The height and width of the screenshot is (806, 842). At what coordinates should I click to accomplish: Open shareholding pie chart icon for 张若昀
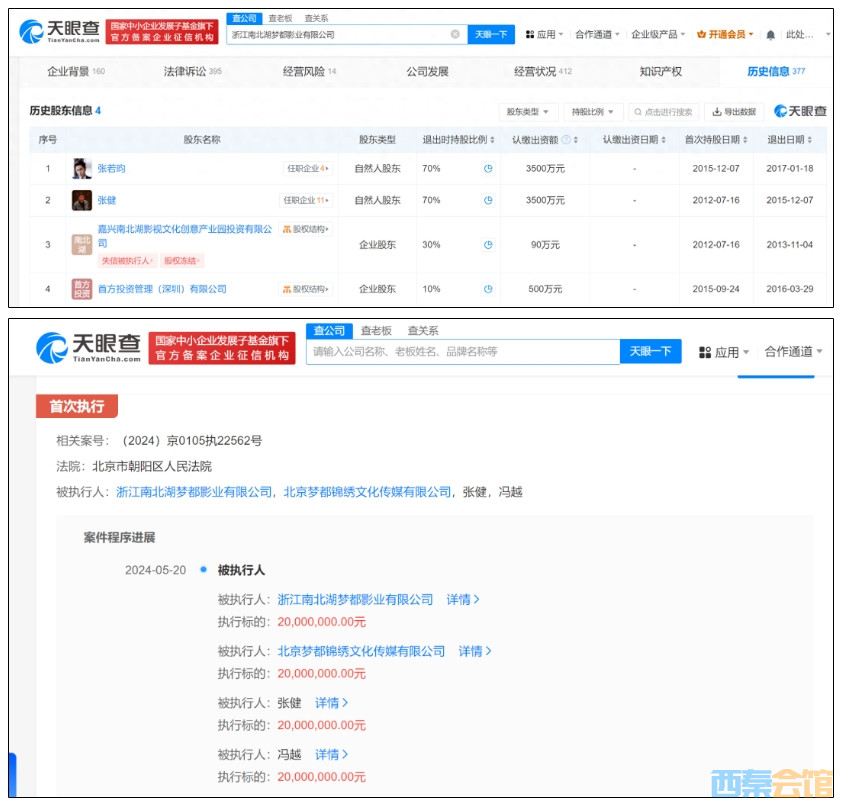(488, 169)
